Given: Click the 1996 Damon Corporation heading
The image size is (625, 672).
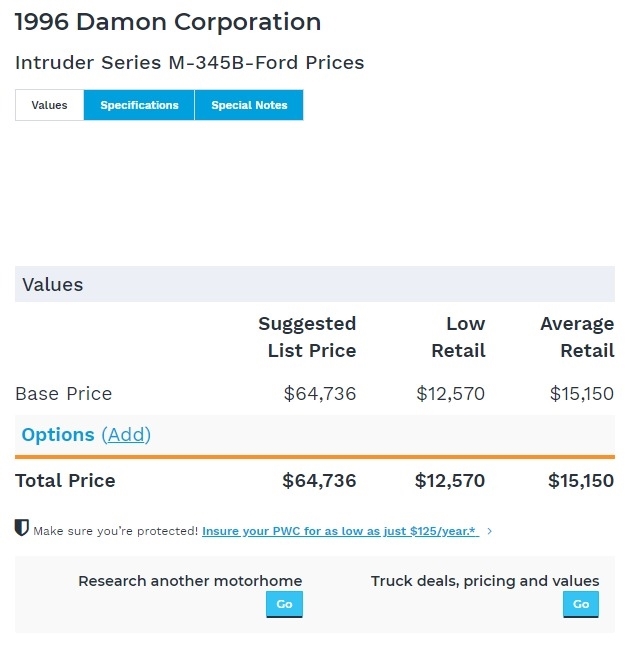Looking at the screenshot, I should 168,22.
